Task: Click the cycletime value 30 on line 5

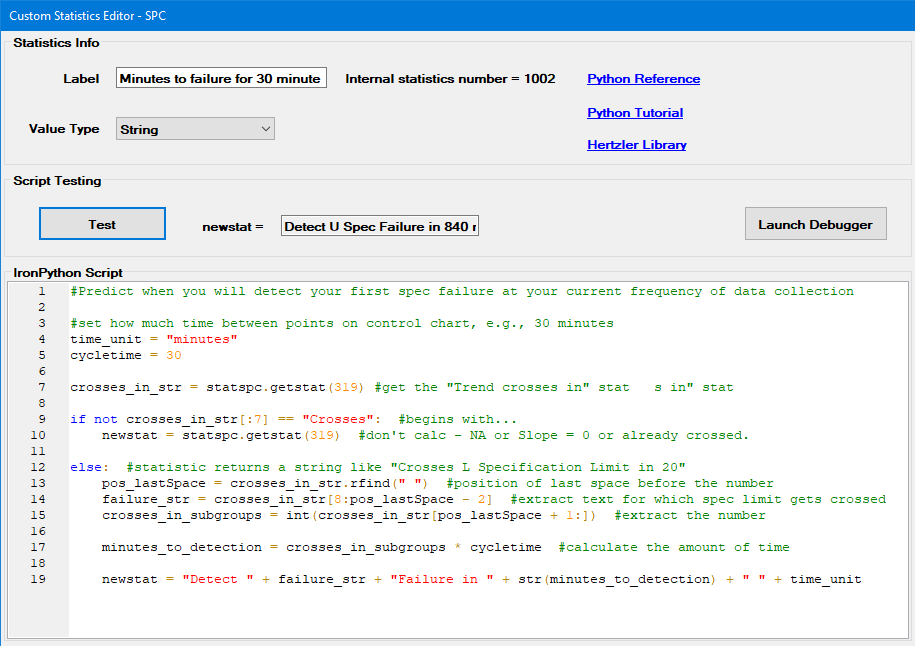Action: click(x=174, y=356)
